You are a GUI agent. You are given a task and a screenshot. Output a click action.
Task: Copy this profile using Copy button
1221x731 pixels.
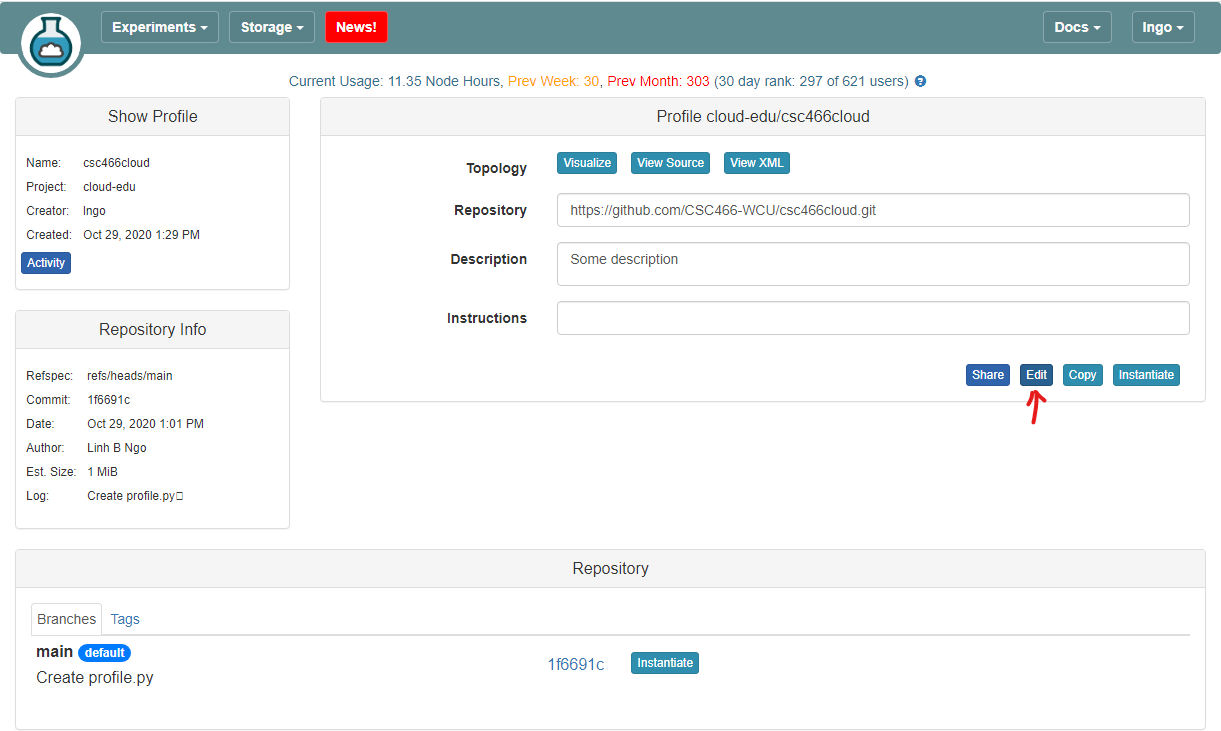pos(1082,375)
